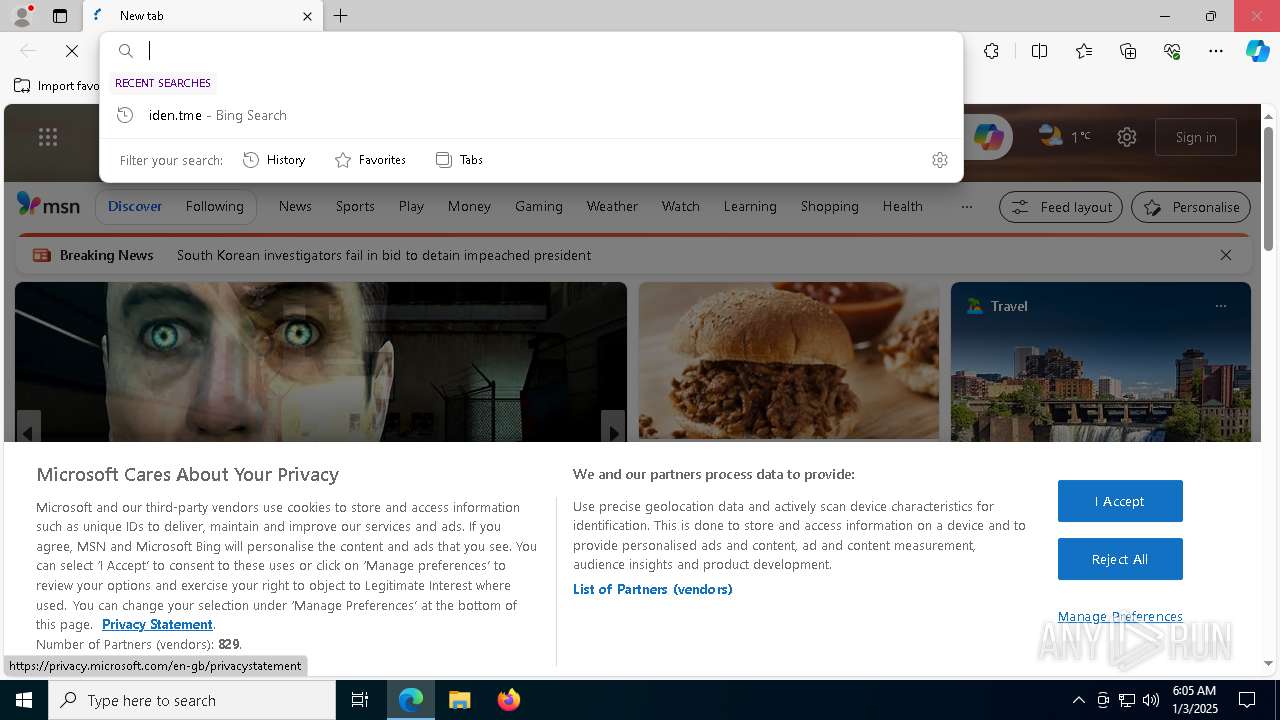Open the MSN apps grid launcher

pyautogui.click(x=48, y=137)
